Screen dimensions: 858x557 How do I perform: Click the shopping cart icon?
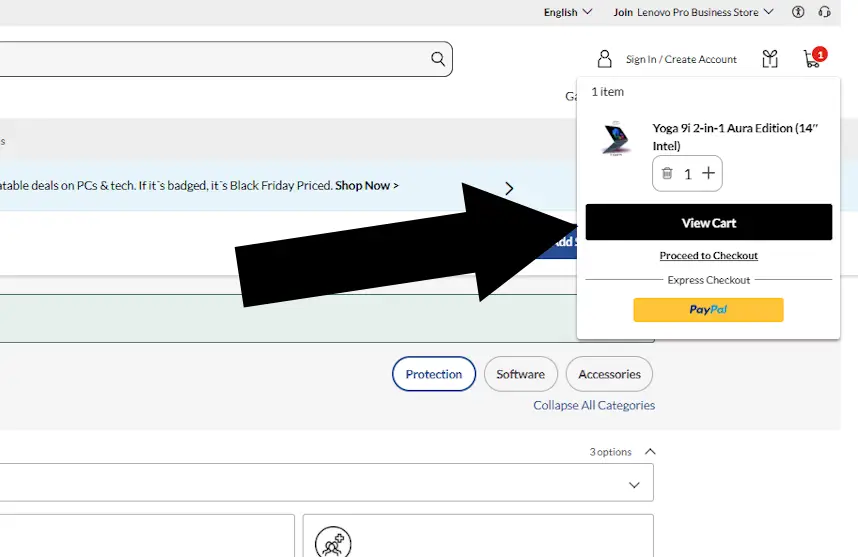pyautogui.click(x=812, y=59)
